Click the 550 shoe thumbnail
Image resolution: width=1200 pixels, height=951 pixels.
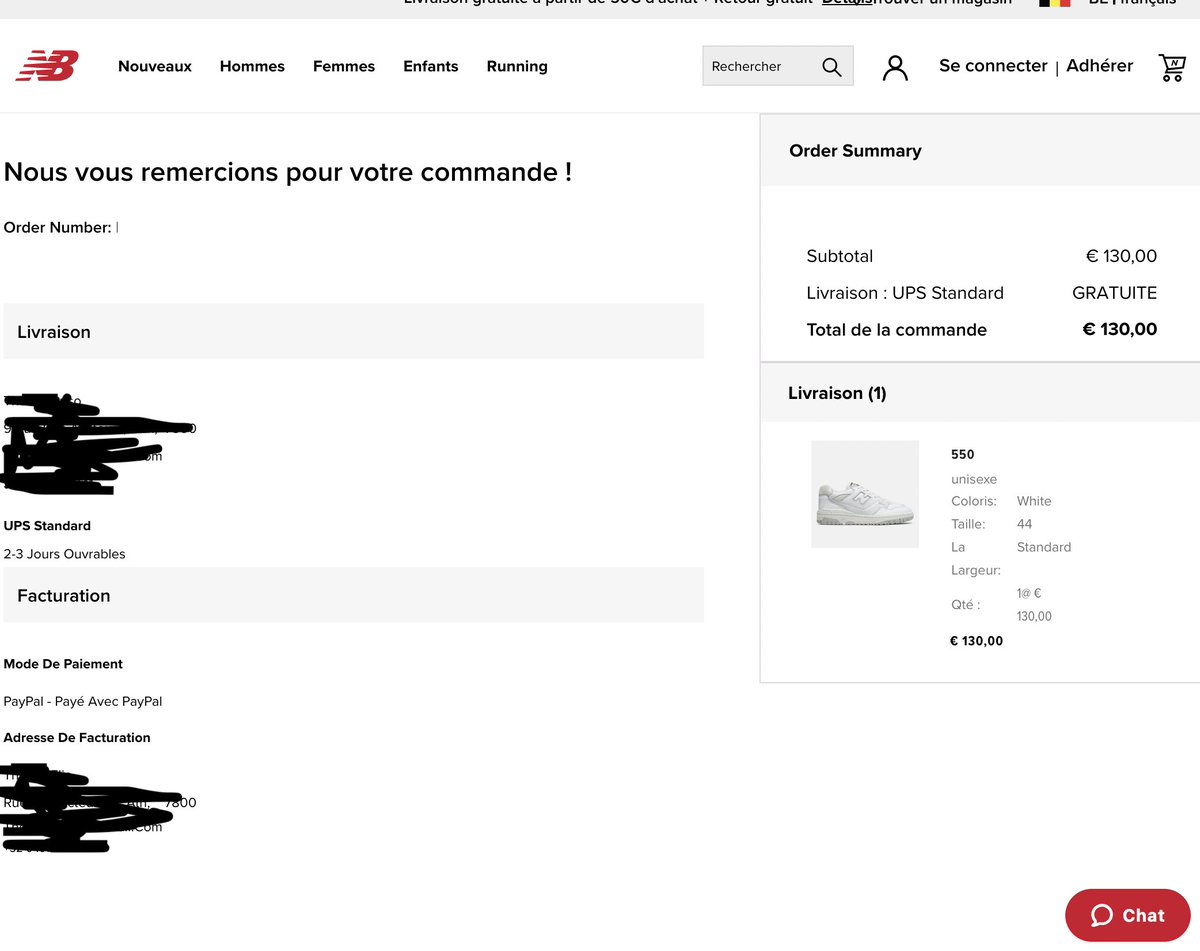click(x=865, y=494)
